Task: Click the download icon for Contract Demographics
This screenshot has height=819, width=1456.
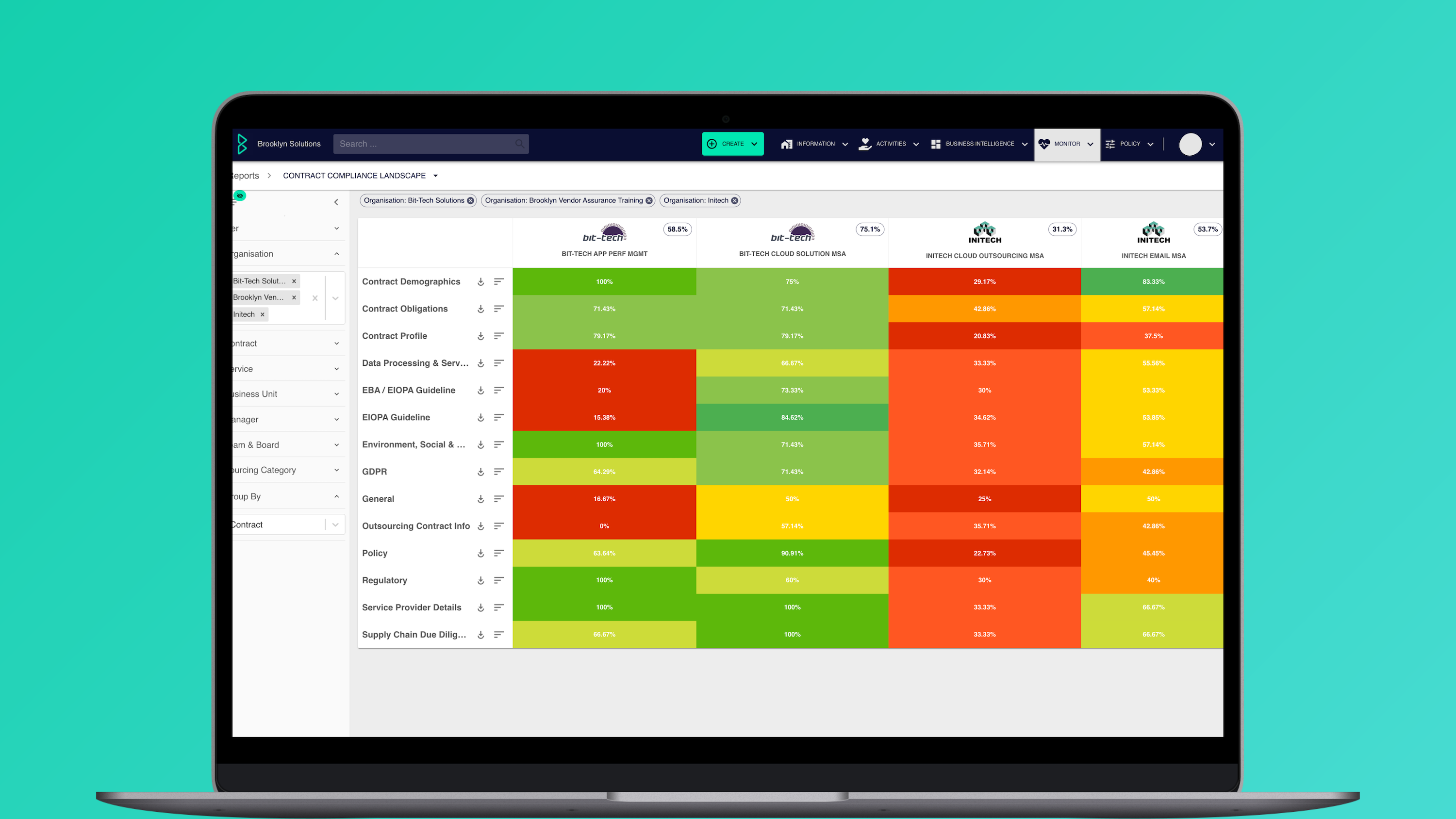Action: 481,281
